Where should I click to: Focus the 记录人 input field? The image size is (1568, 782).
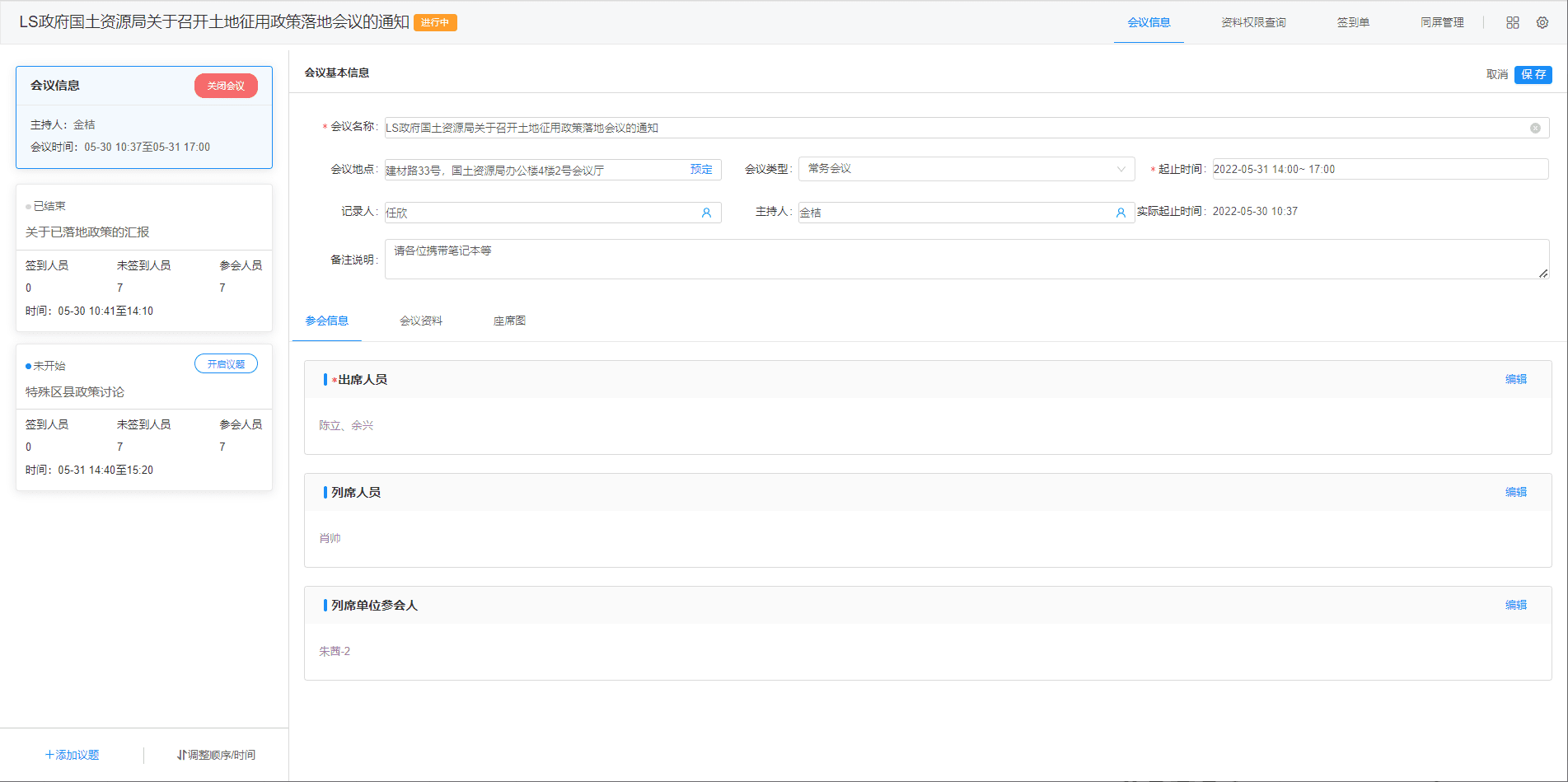coord(553,213)
